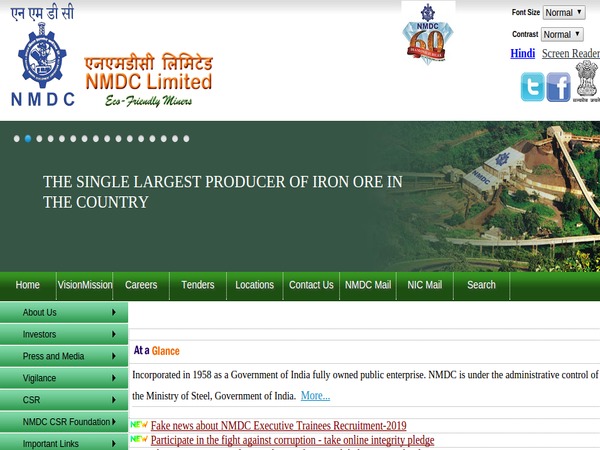Open the Font Size dropdown

(x=564, y=12)
